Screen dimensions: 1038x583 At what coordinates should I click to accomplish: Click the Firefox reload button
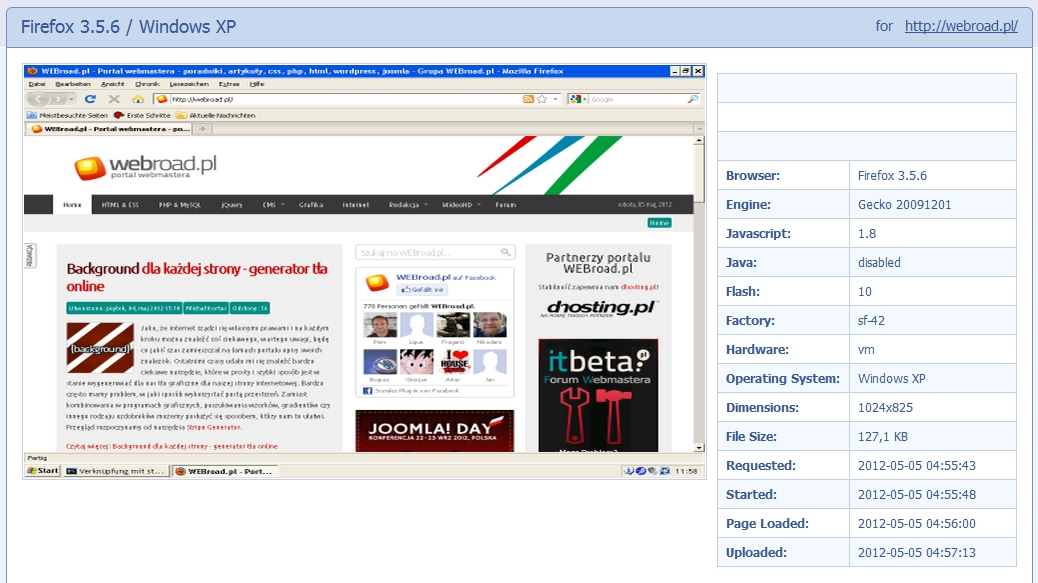pos(90,100)
